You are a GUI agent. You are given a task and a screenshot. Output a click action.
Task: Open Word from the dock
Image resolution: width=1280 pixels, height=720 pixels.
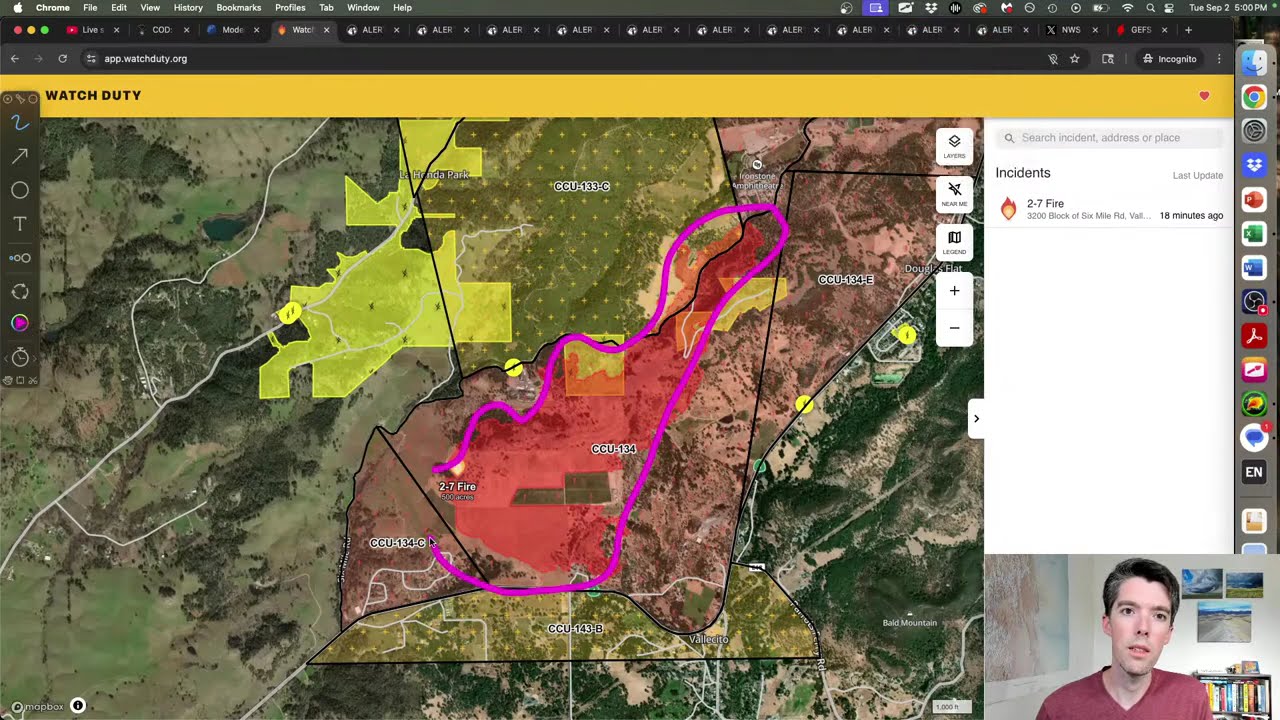1254,268
